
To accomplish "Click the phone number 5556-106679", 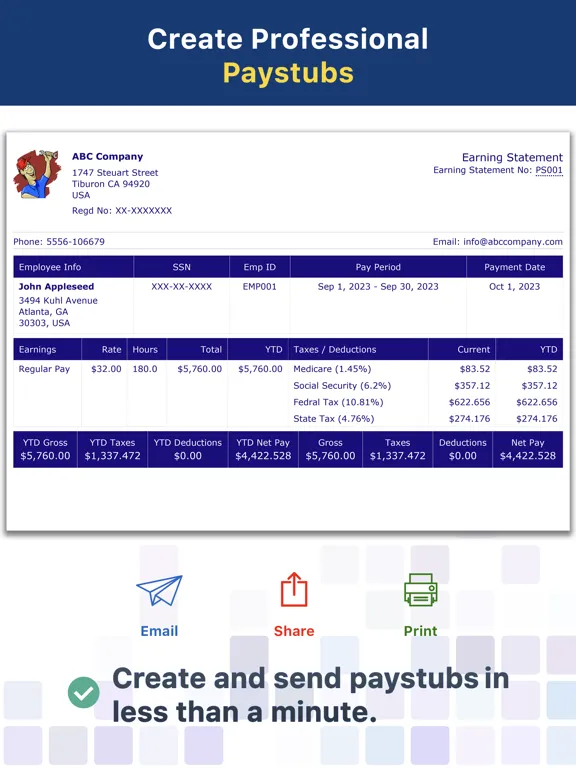I will (75, 241).
